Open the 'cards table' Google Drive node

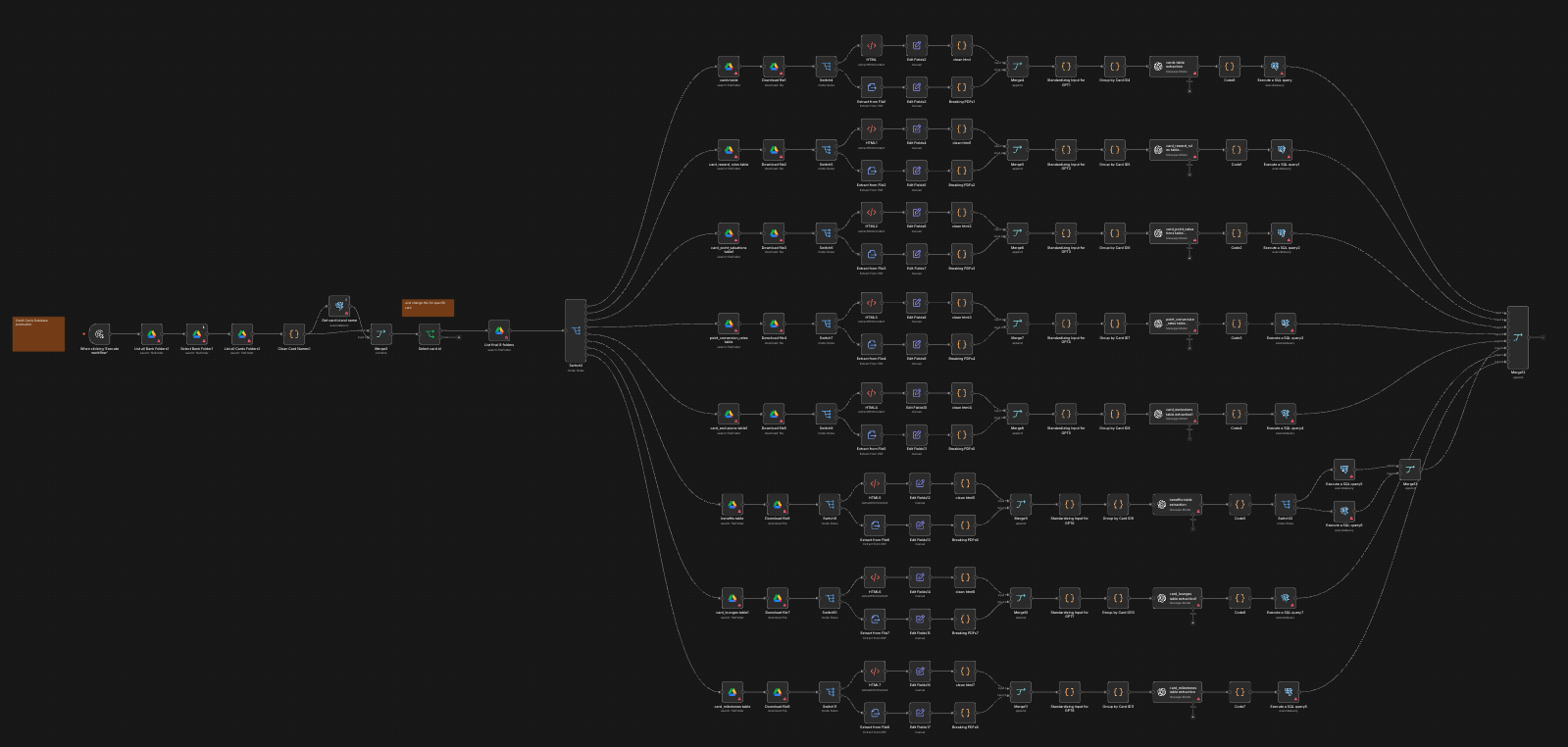(x=729, y=67)
